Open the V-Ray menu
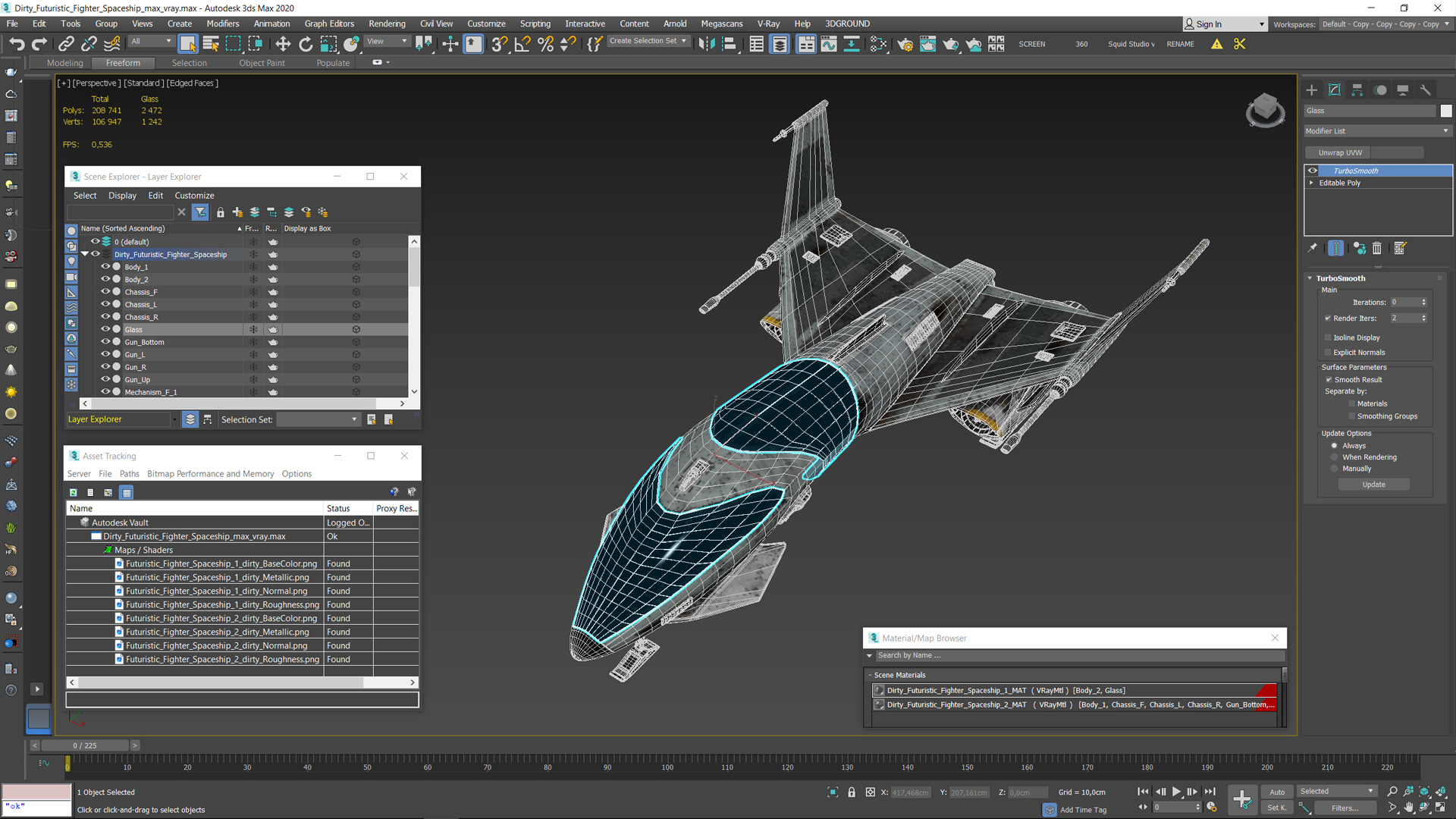Viewport: 1456px width, 819px height. click(x=767, y=24)
